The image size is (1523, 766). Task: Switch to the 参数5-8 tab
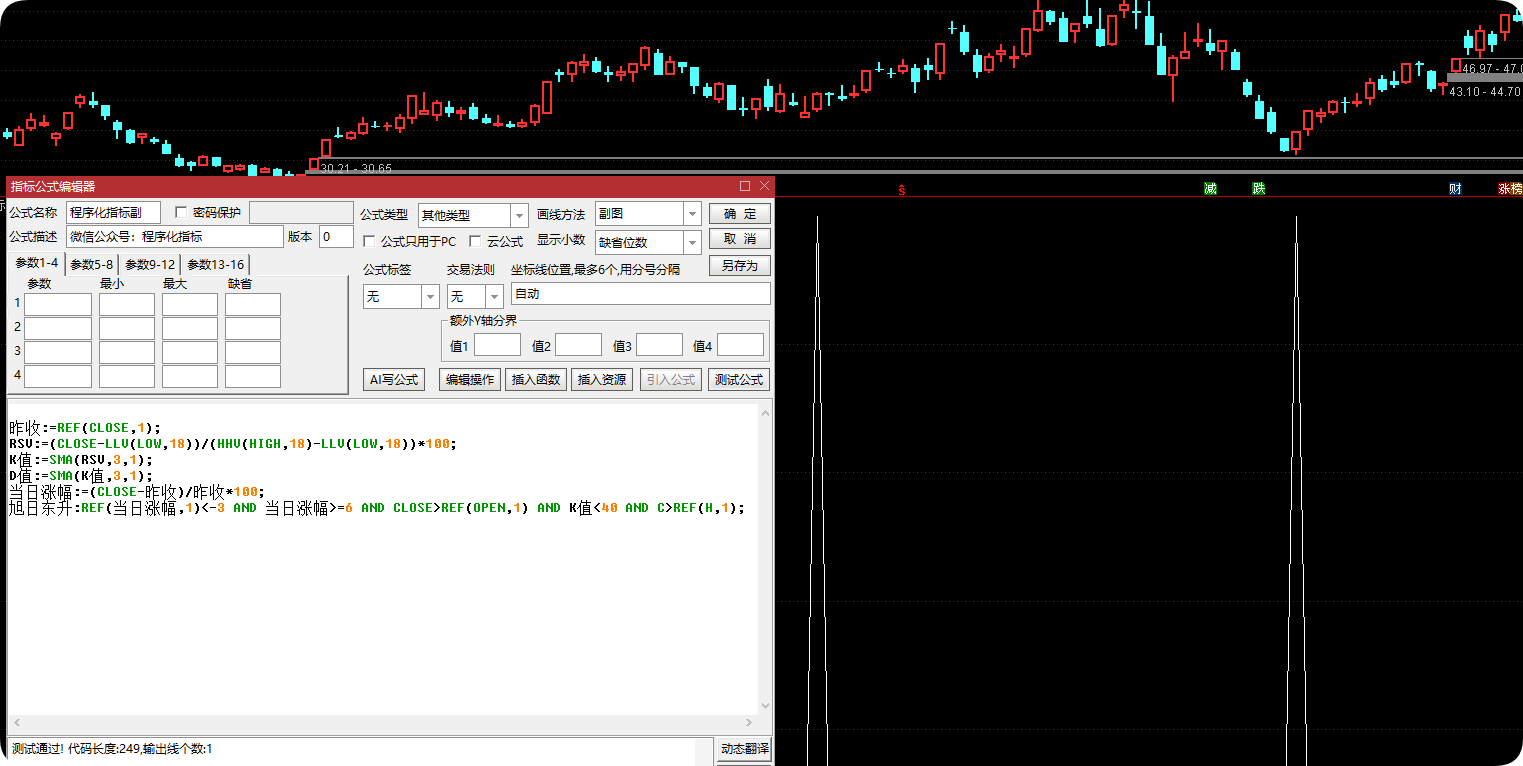click(92, 265)
